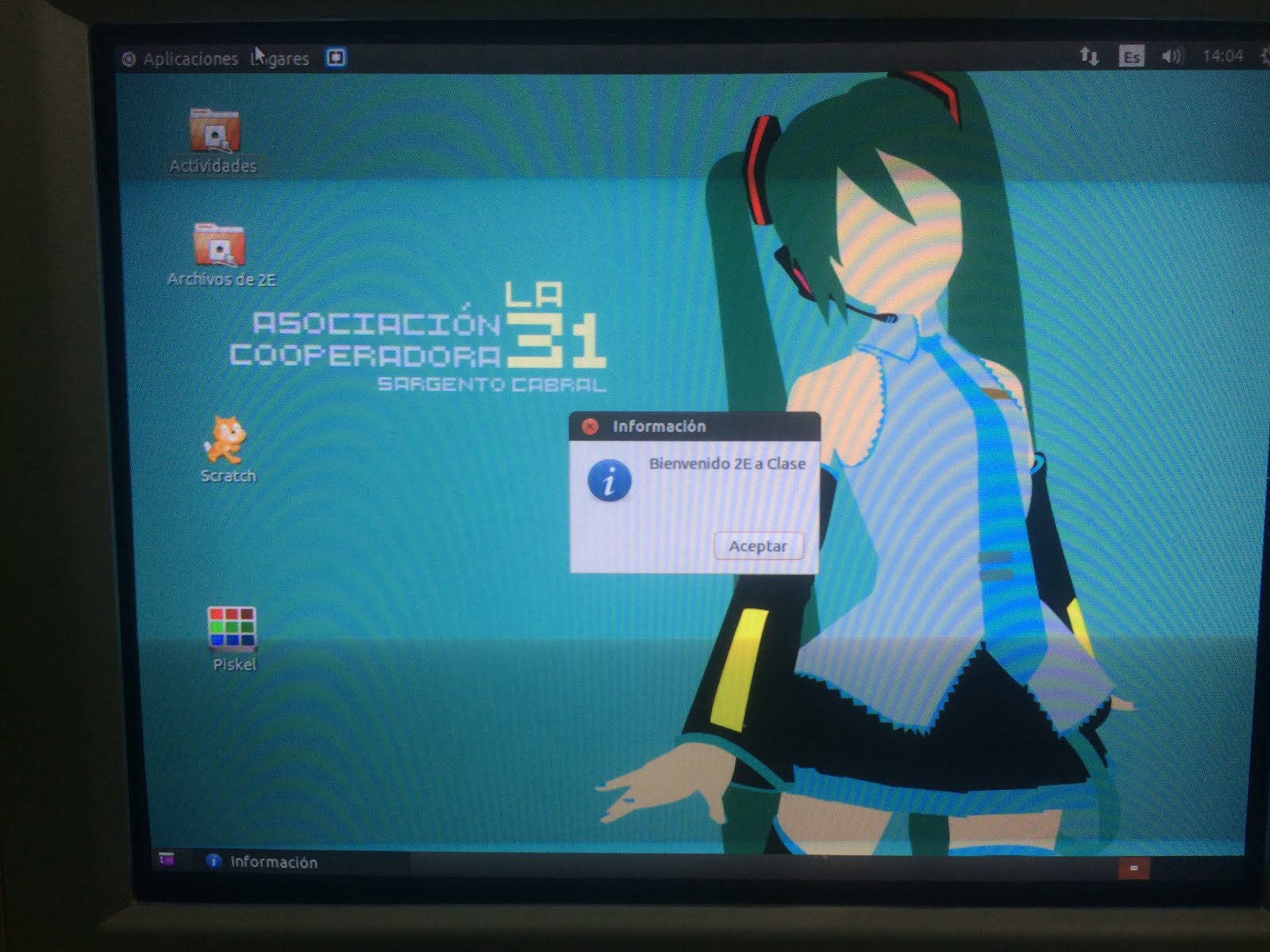Click the red workspace switcher in bottom panel

click(1134, 868)
